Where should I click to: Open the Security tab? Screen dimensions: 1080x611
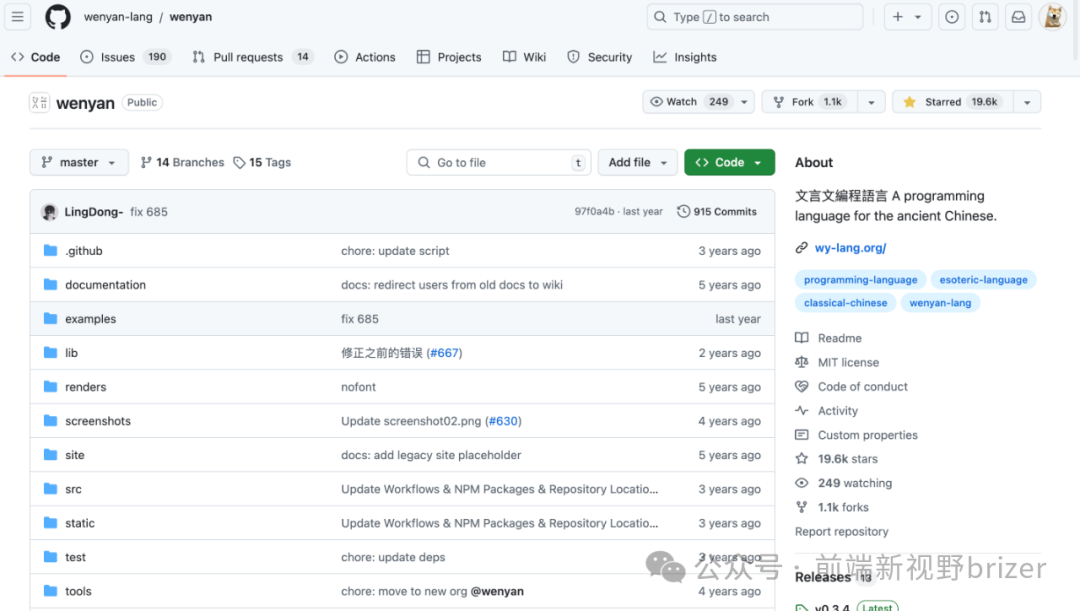[x=599, y=57]
